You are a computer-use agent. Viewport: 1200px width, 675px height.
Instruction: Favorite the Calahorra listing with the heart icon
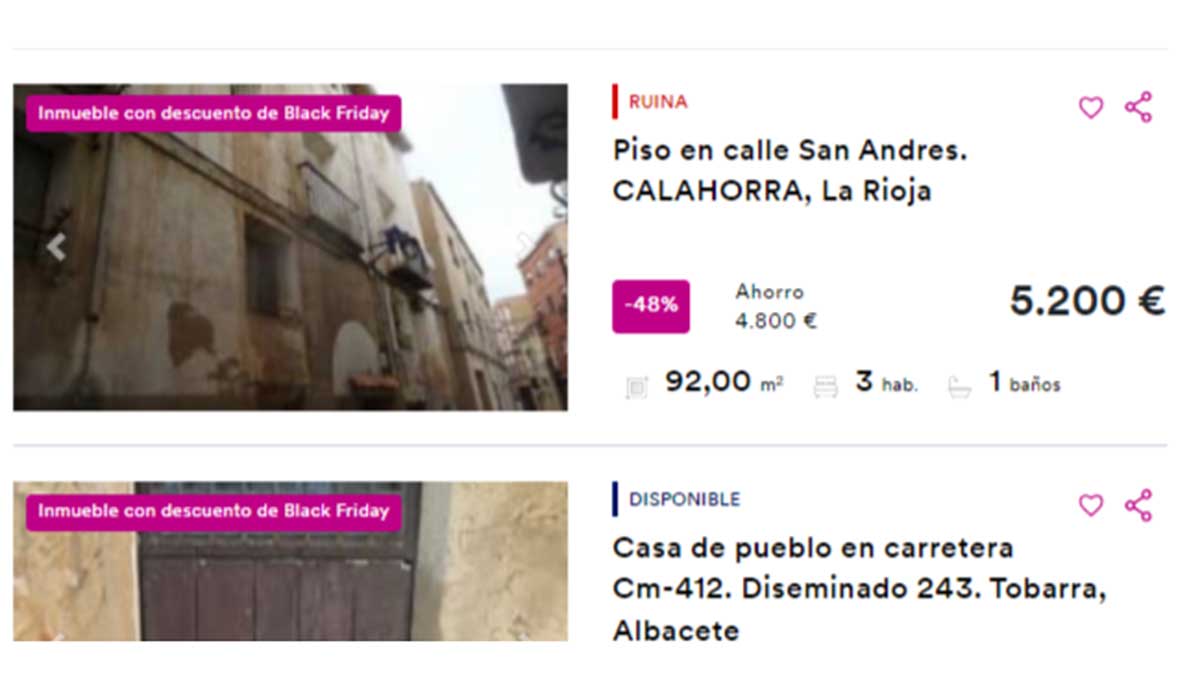pyautogui.click(x=1091, y=108)
